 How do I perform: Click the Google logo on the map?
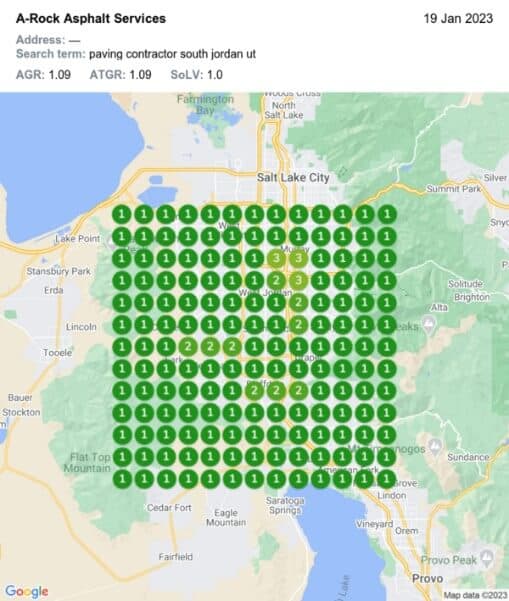pyautogui.click(x=26, y=591)
